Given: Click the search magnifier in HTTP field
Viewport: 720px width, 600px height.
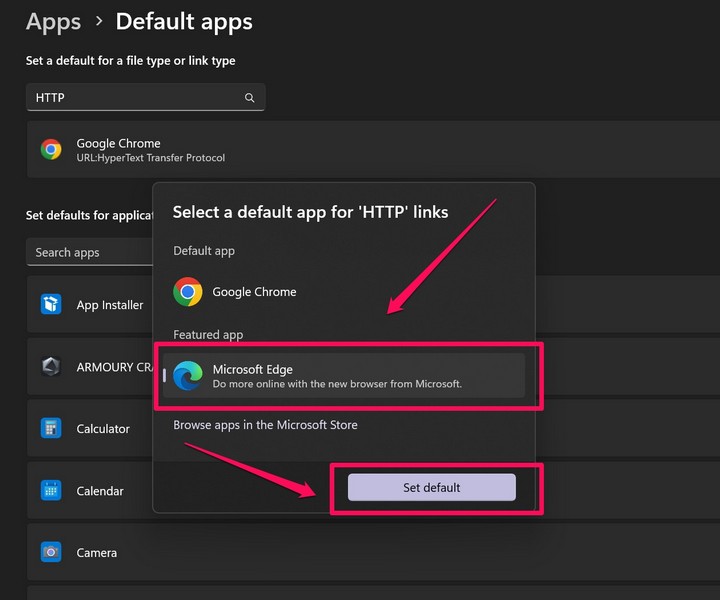Looking at the screenshot, I should point(250,98).
